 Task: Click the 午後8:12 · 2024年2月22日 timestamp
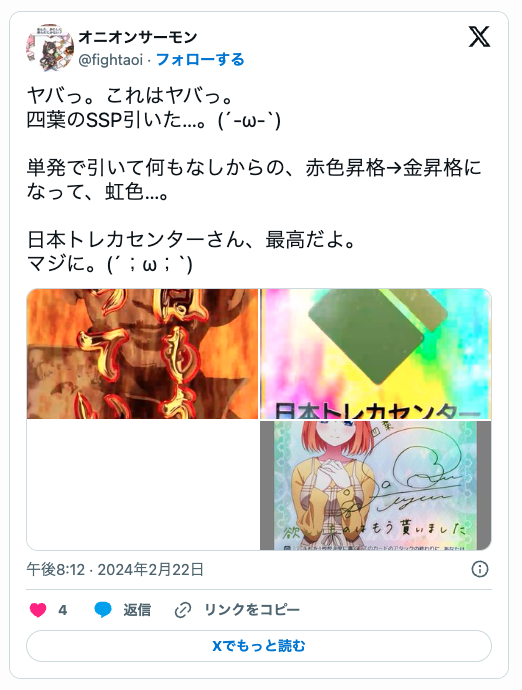click(115, 569)
